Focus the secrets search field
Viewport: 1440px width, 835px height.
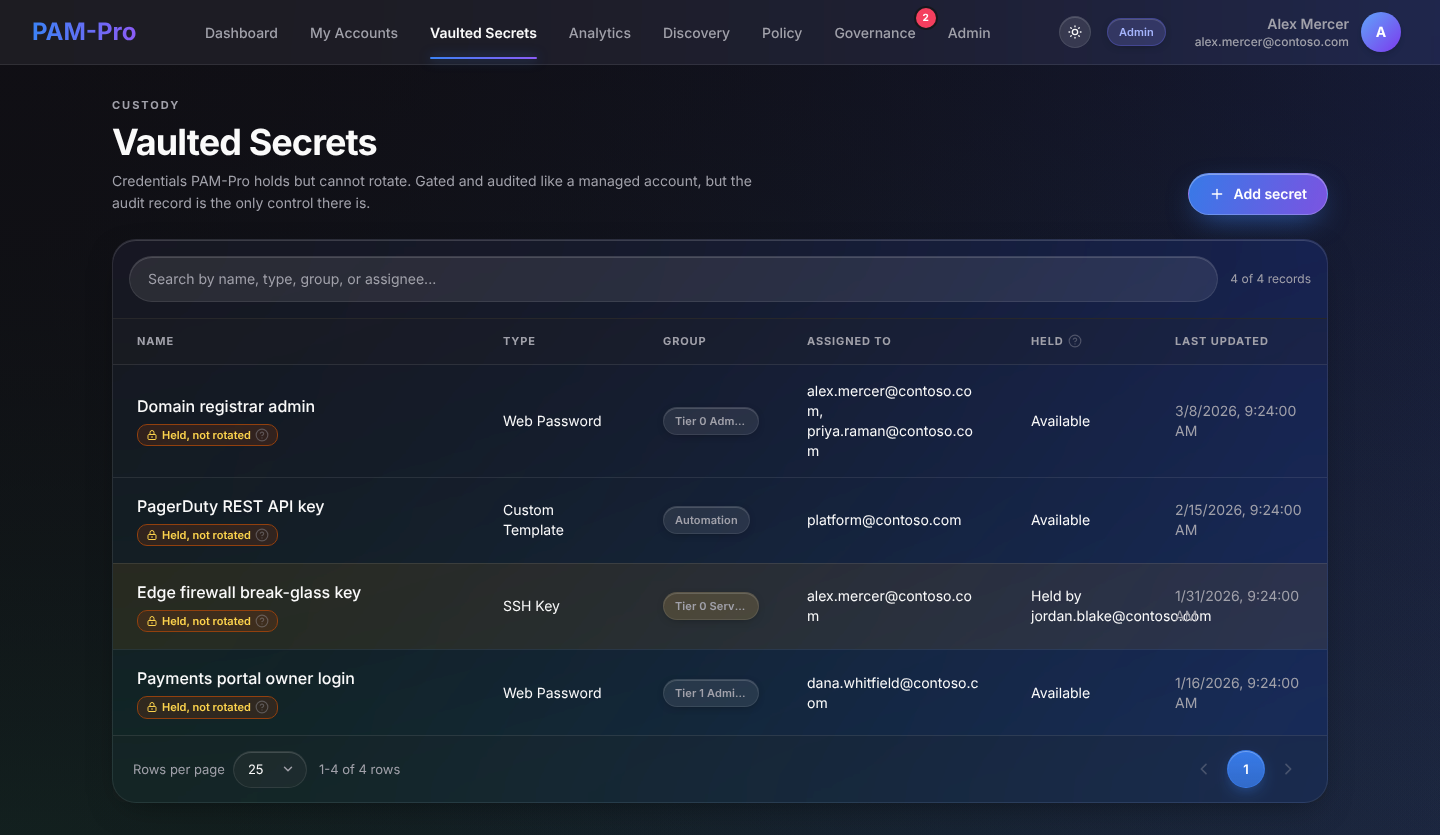[673, 279]
